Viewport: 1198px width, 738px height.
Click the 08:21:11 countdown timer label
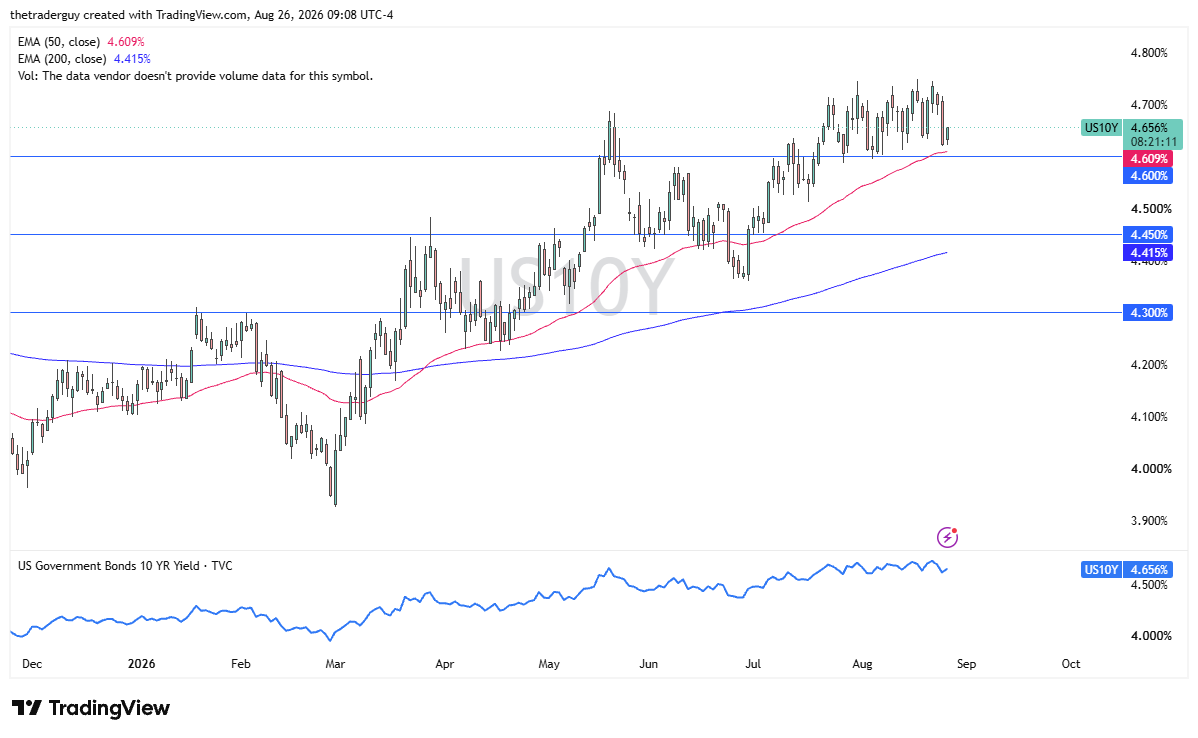tap(1152, 141)
